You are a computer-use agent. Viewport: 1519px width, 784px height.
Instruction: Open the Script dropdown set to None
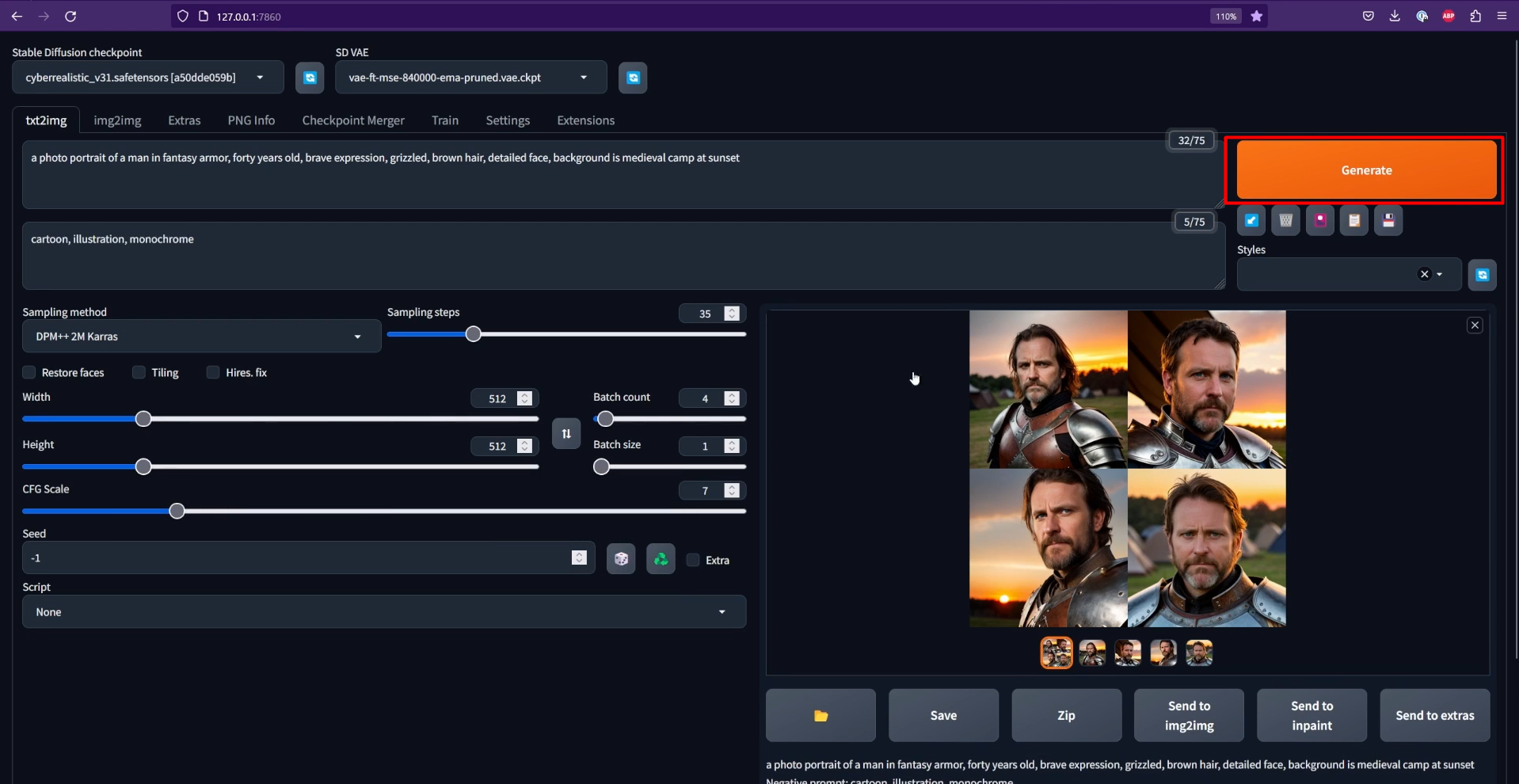coord(383,612)
